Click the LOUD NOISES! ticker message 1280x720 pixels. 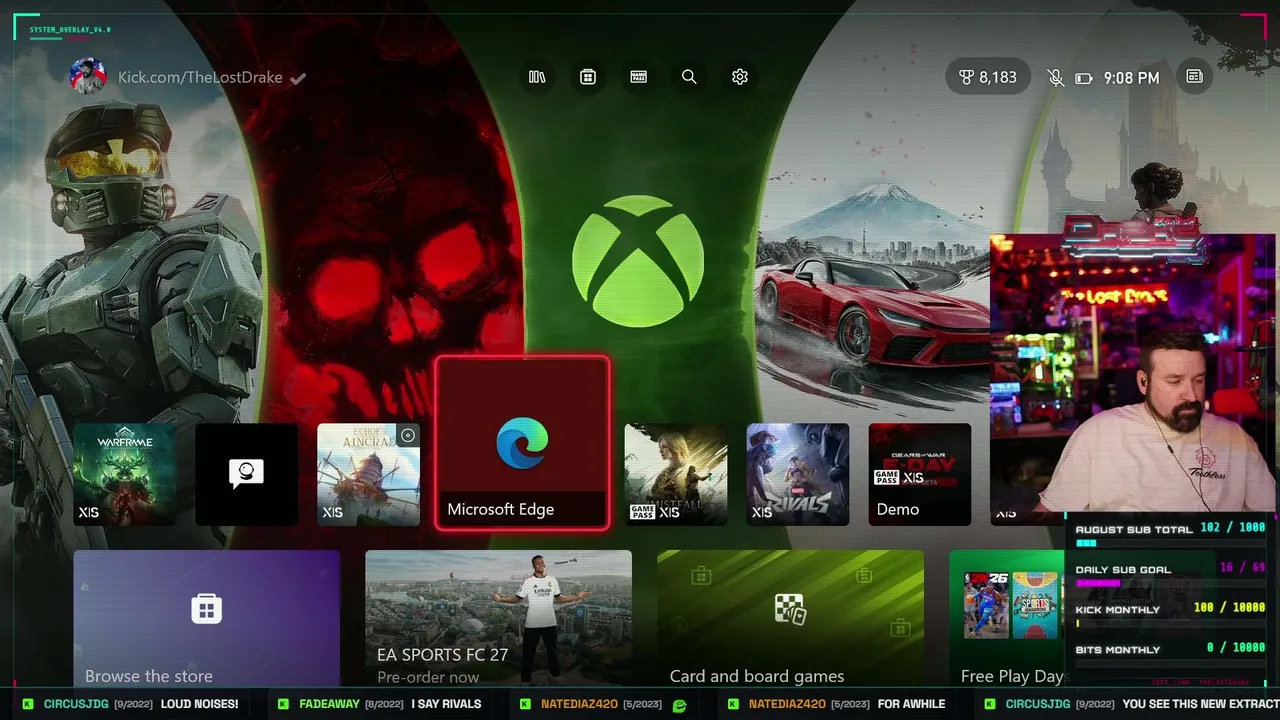199,704
